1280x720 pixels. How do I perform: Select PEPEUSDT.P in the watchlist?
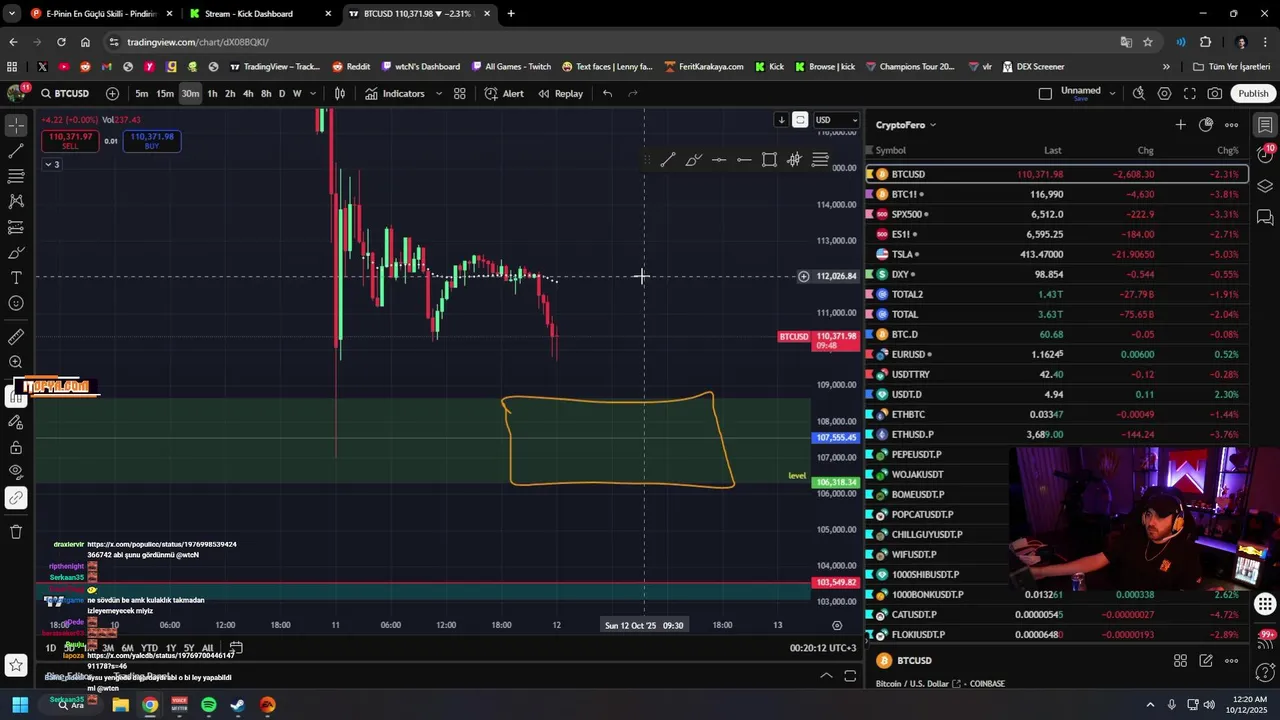click(1057, 454)
